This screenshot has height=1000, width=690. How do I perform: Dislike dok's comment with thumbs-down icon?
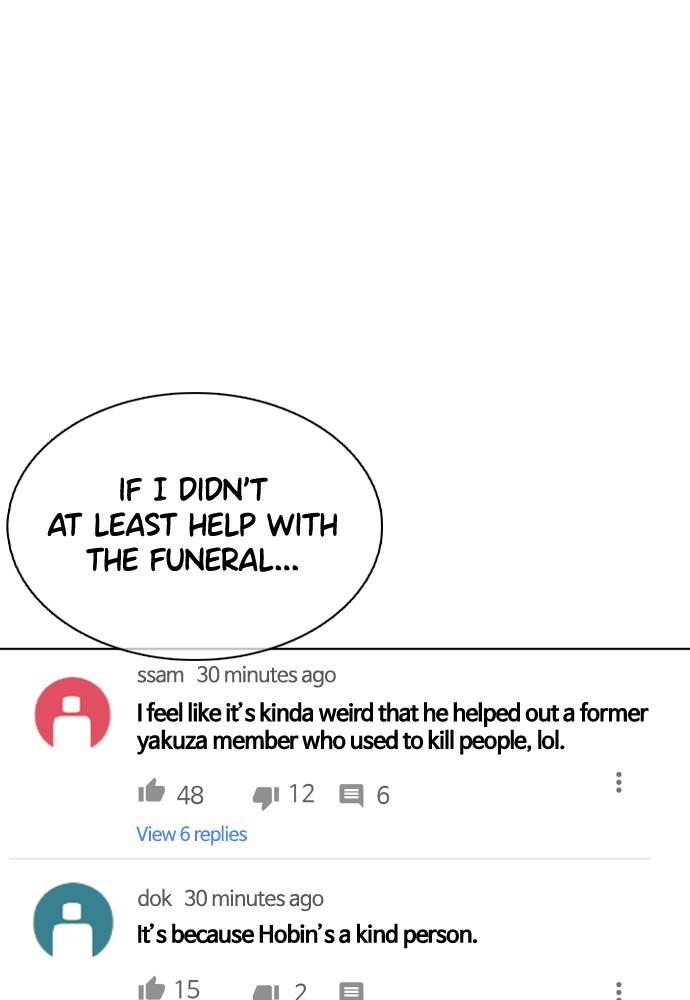pyautogui.click(x=266, y=992)
